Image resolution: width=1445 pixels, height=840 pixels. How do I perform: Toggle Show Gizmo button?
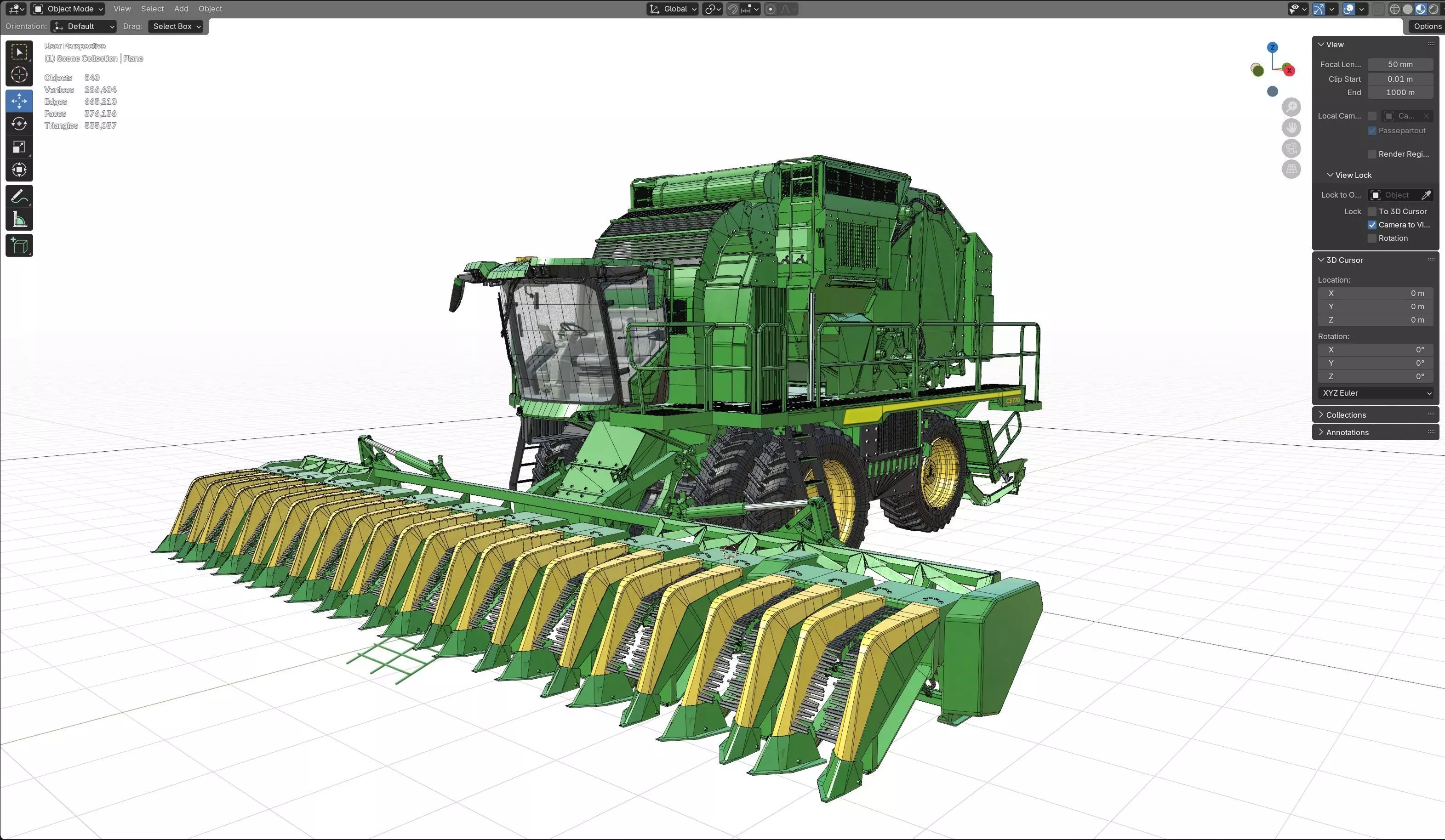(1319, 9)
